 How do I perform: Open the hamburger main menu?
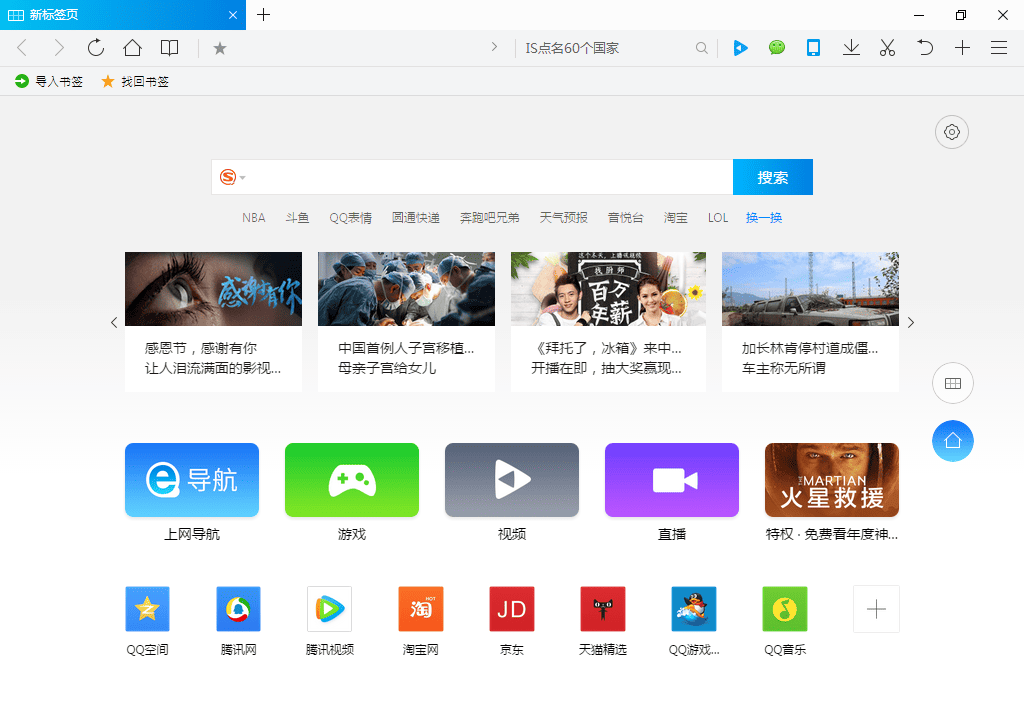tap(998, 48)
